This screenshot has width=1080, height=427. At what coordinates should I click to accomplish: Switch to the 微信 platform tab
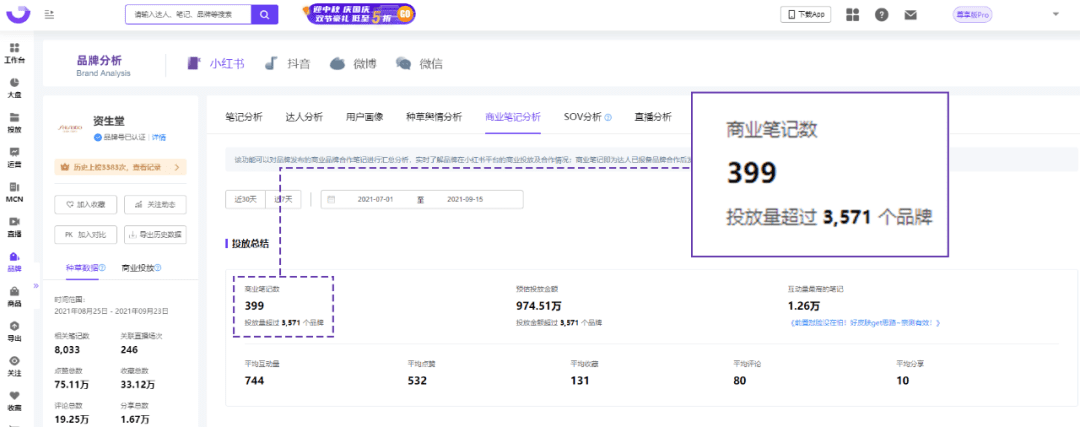tap(419, 63)
